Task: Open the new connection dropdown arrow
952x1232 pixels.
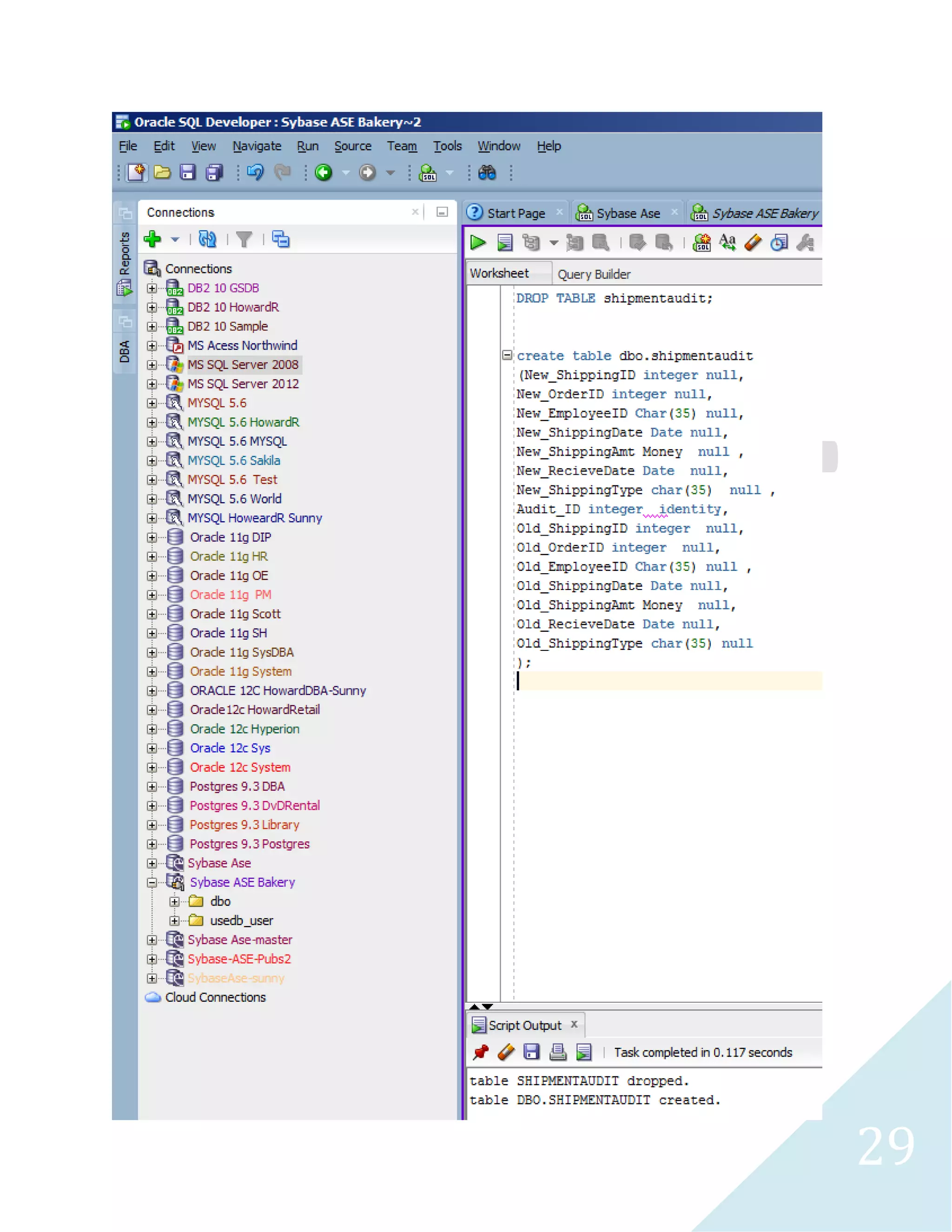Action: pos(175,240)
